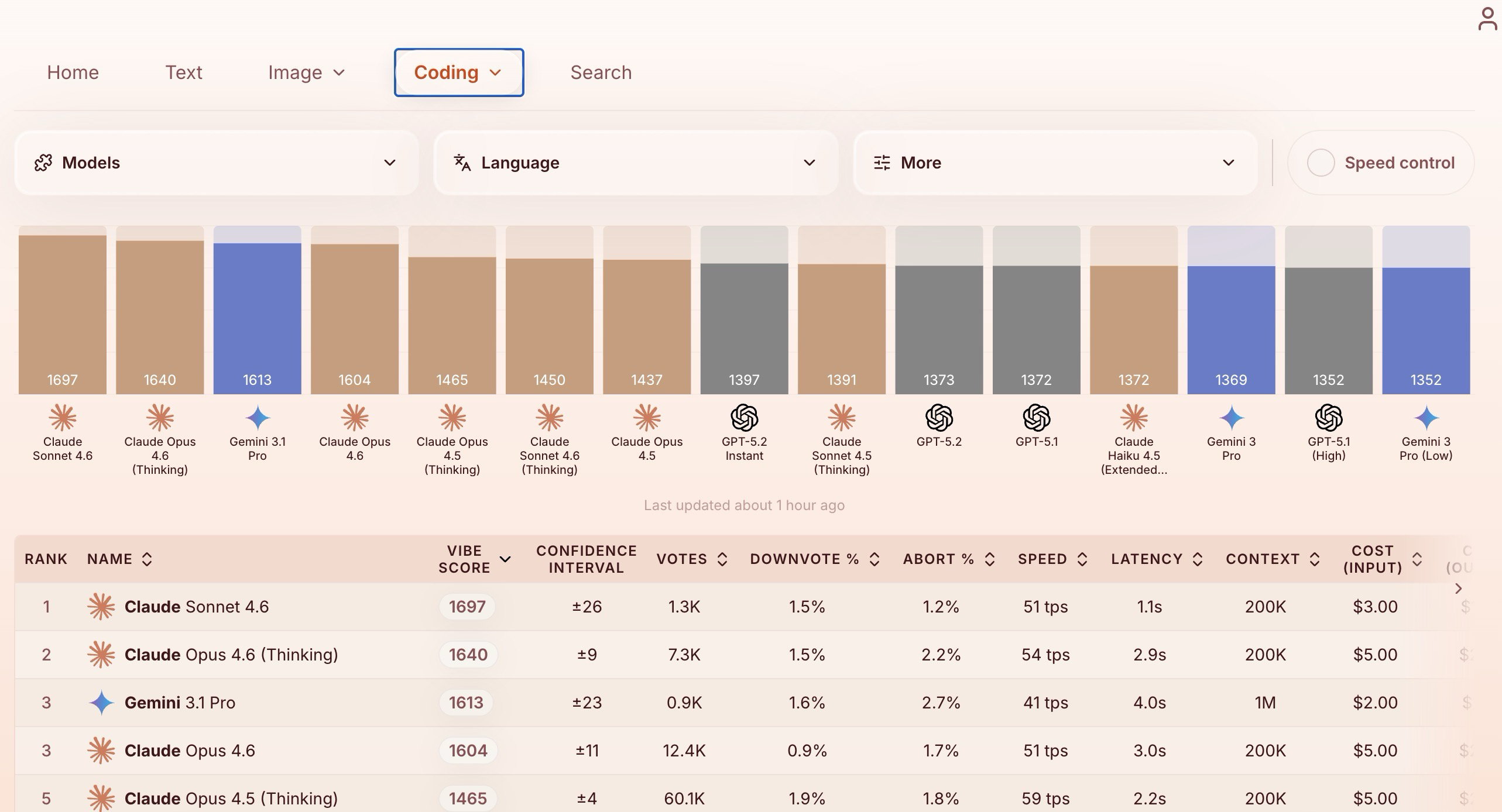The image size is (1502, 812).
Task: Go to the Search page
Action: tap(601, 73)
